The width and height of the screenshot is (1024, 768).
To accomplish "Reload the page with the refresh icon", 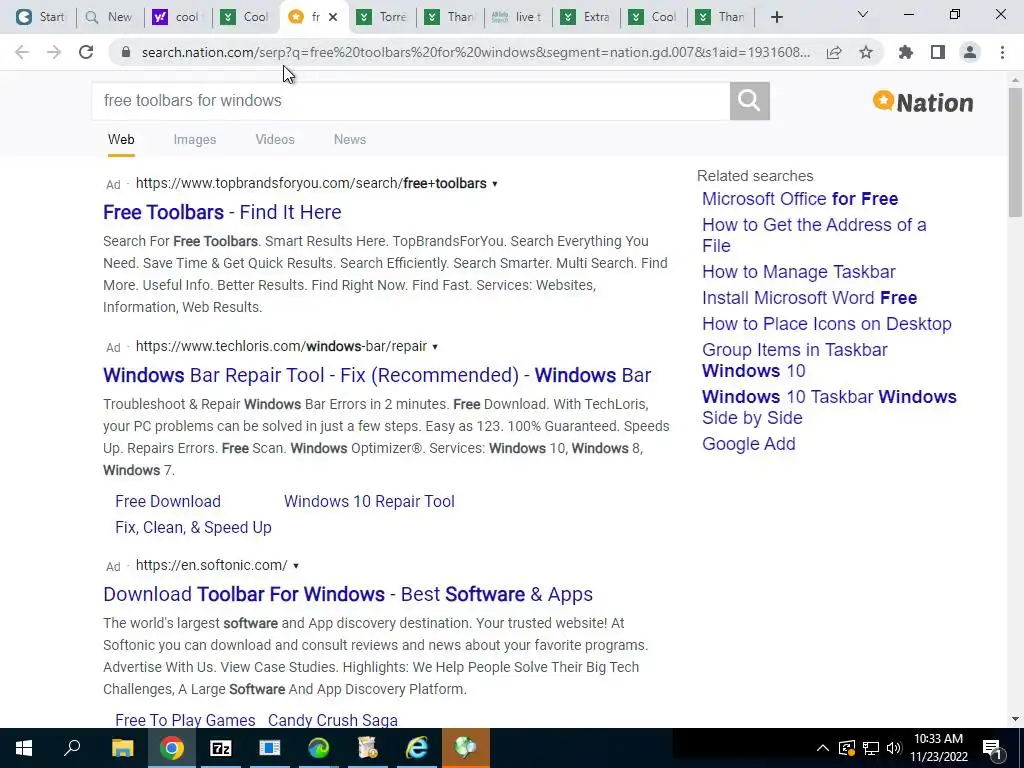I will pyautogui.click(x=86, y=52).
